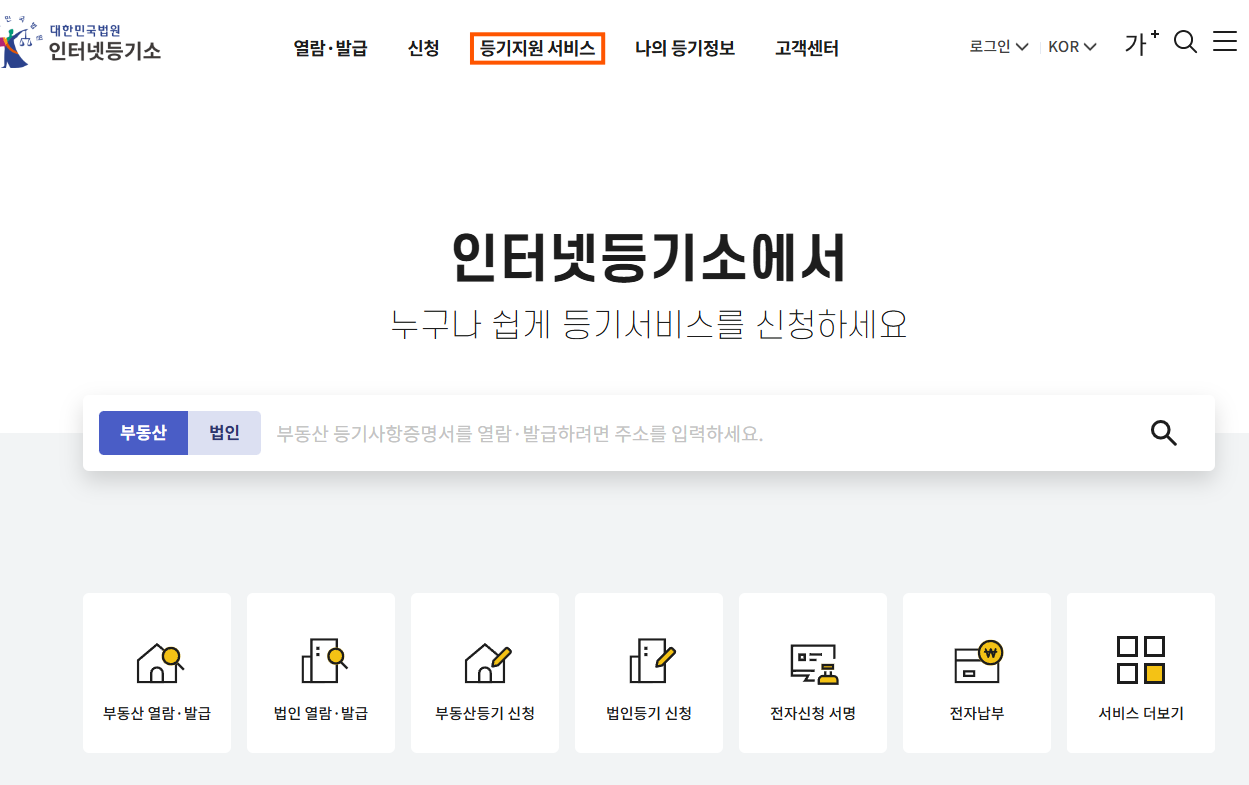
Task: Open the 열람·발급 menu
Action: pyautogui.click(x=330, y=48)
